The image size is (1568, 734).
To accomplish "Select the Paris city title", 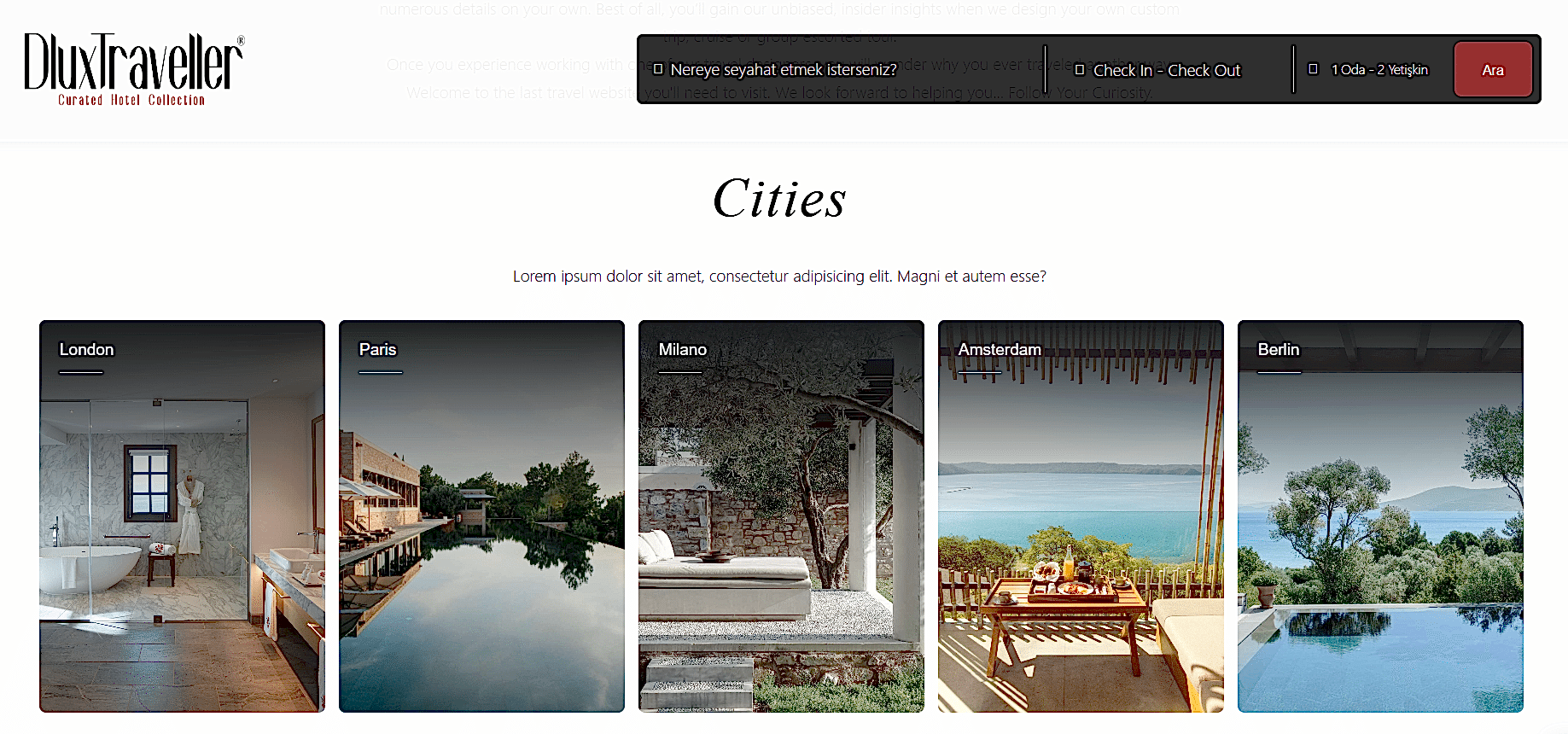I will point(377,350).
